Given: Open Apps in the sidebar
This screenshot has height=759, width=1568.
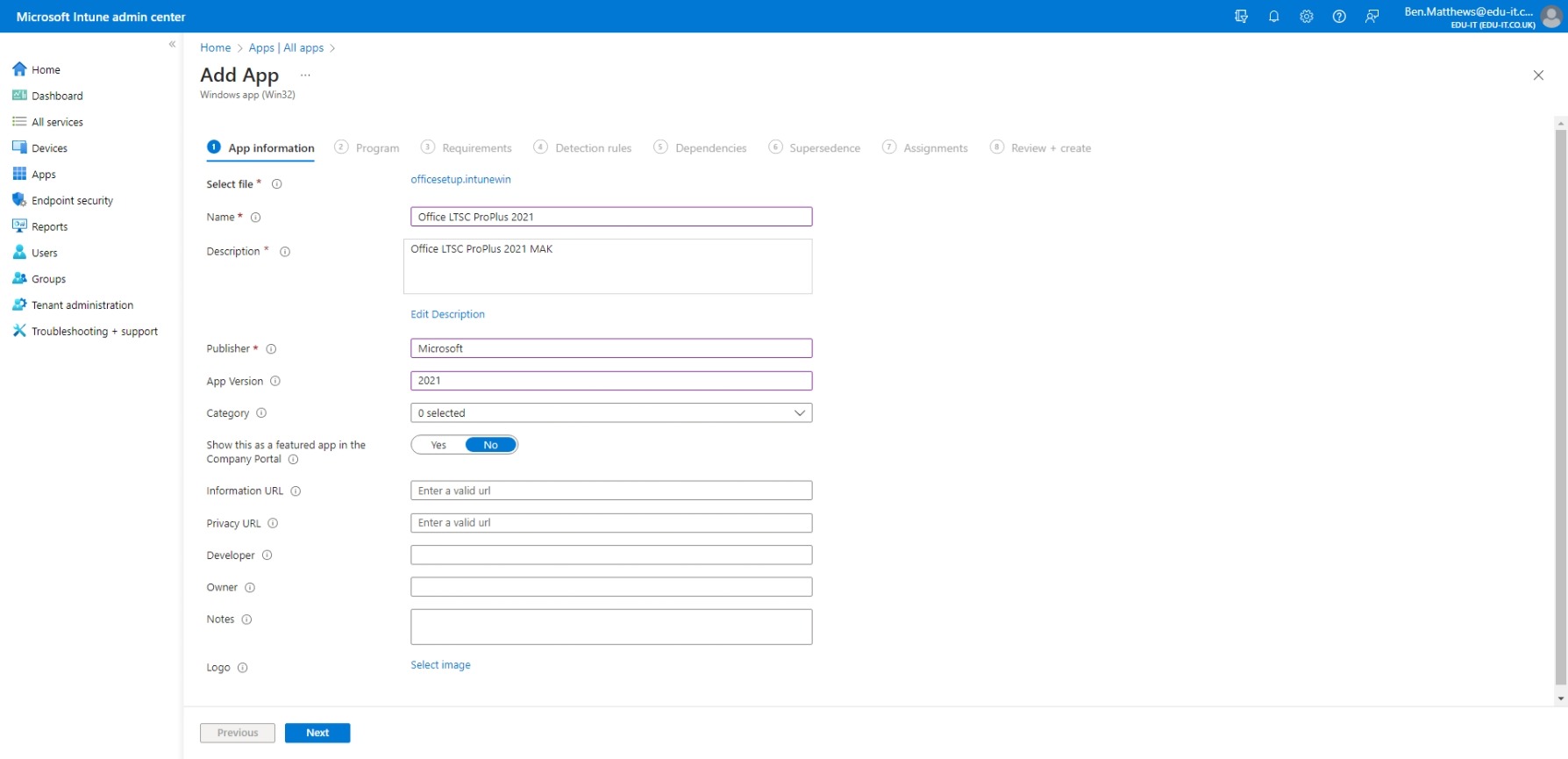Looking at the screenshot, I should click(x=44, y=175).
